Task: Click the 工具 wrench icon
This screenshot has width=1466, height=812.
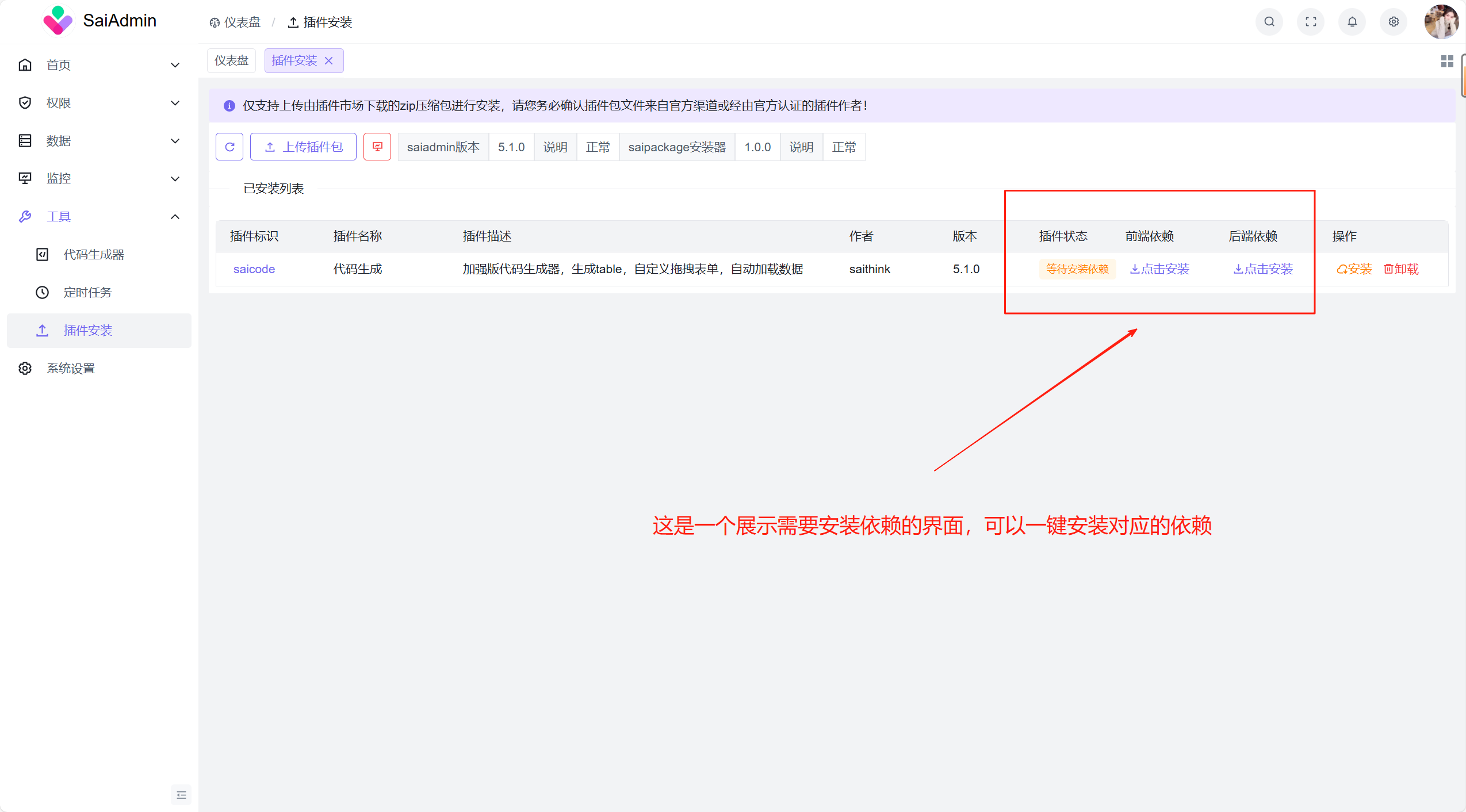Action: click(x=25, y=217)
